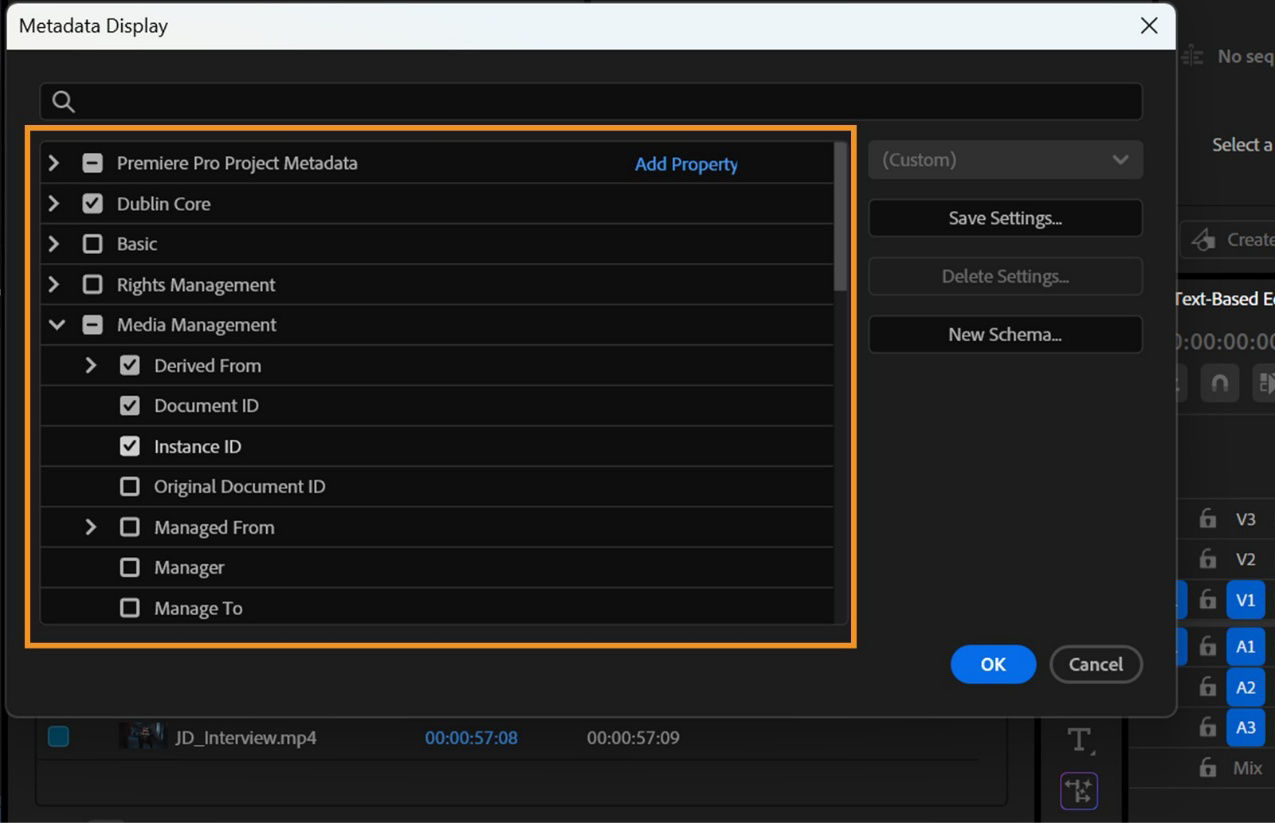The height and width of the screenshot is (823, 1275).
Task: Click the Add Property link
Action: (686, 163)
